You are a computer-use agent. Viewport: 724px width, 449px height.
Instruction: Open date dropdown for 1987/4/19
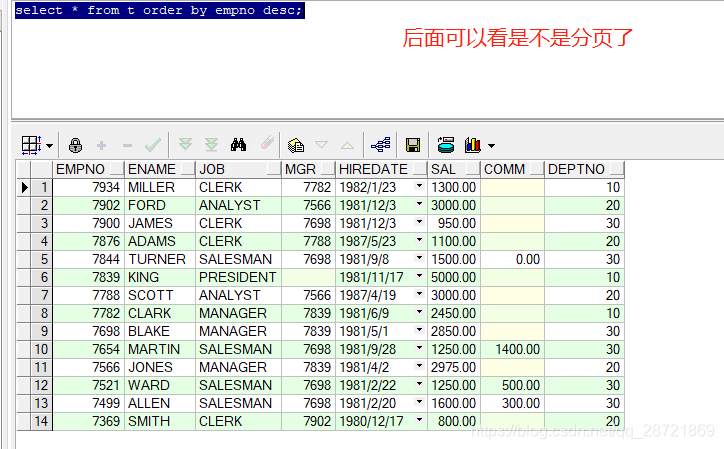419,294
